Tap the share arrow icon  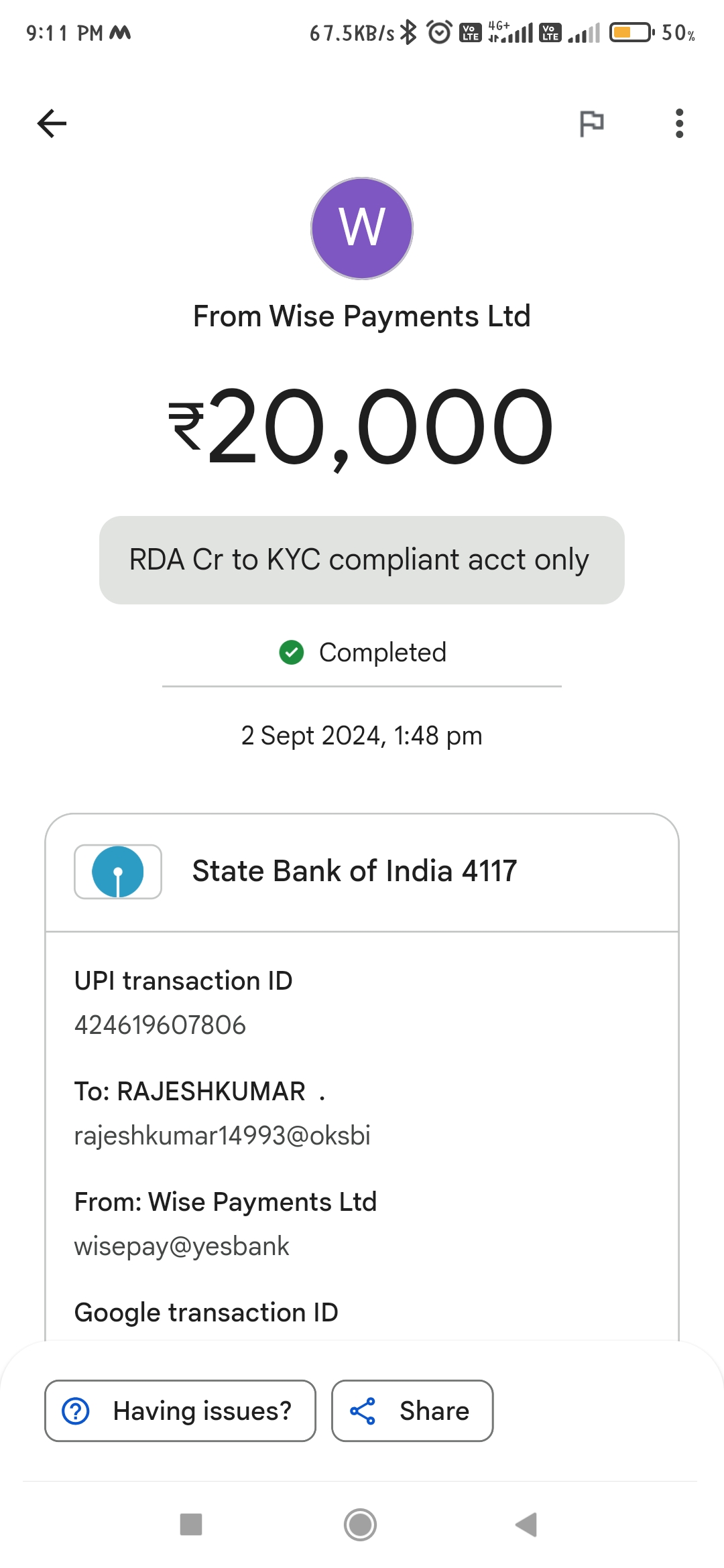363,1411
